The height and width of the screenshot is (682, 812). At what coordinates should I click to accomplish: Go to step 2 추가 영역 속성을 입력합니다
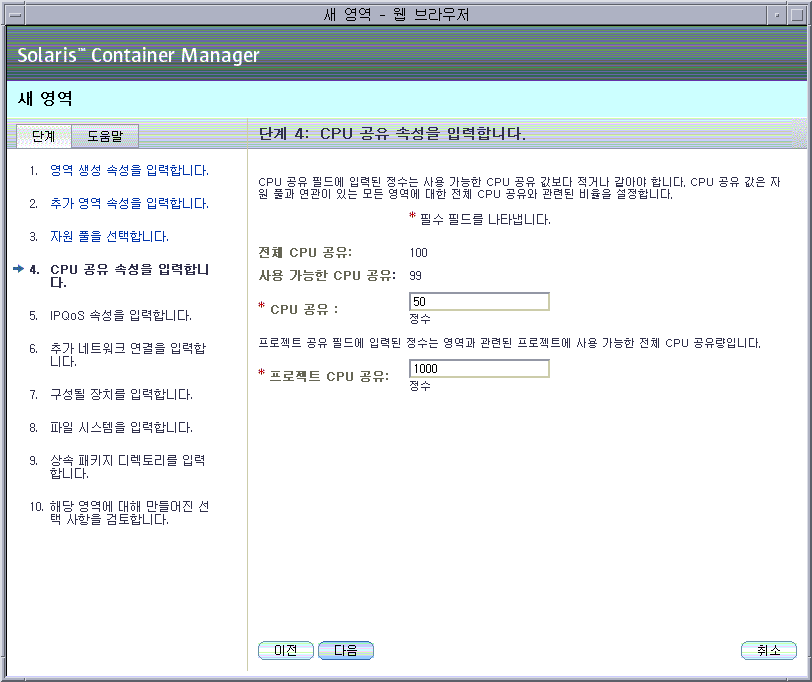(x=129, y=204)
